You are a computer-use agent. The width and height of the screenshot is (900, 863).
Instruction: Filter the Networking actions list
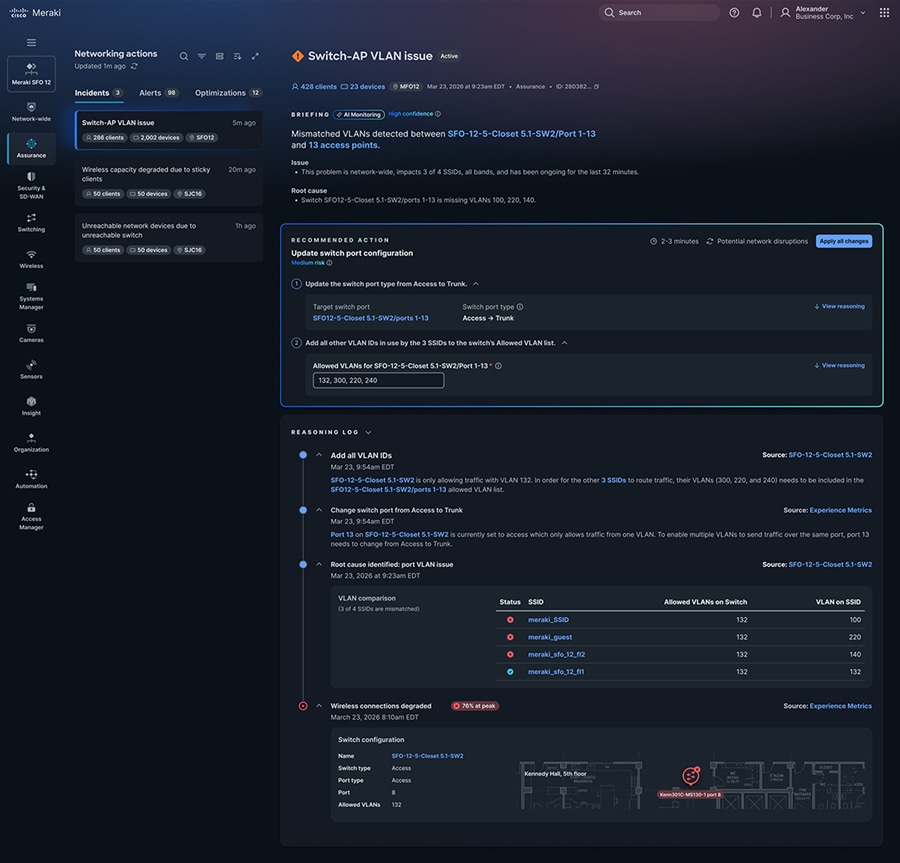[x=201, y=56]
